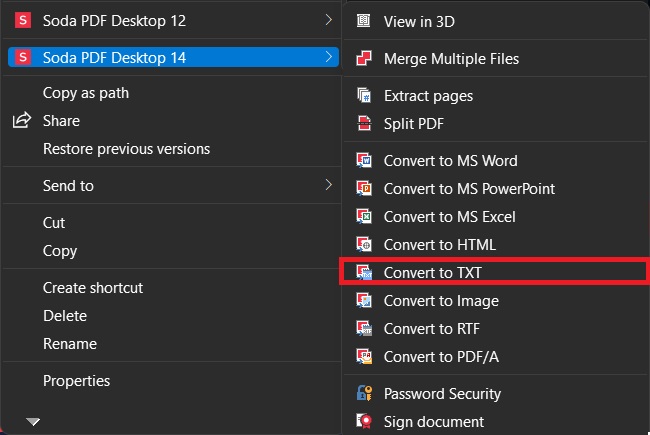This screenshot has width=650, height=435.
Task: Click the Extract pages icon
Action: click(364, 95)
